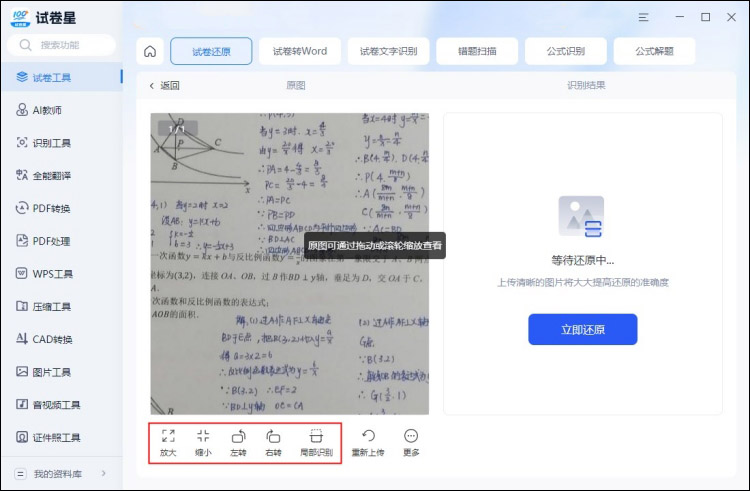Open the hamburger menu in title bar
750x491 pixels.
(x=643, y=17)
